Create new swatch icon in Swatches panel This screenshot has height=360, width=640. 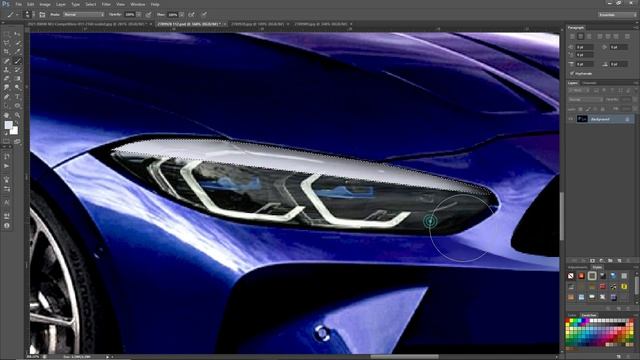[x=619, y=356]
